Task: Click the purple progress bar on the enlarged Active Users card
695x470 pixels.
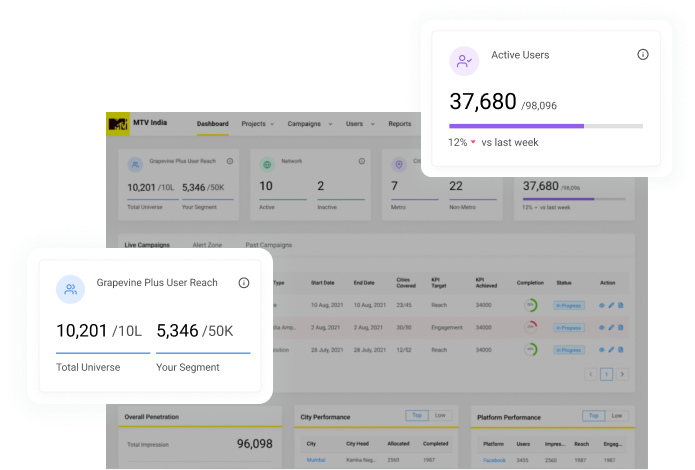Action: pyautogui.click(x=546, y=126)
